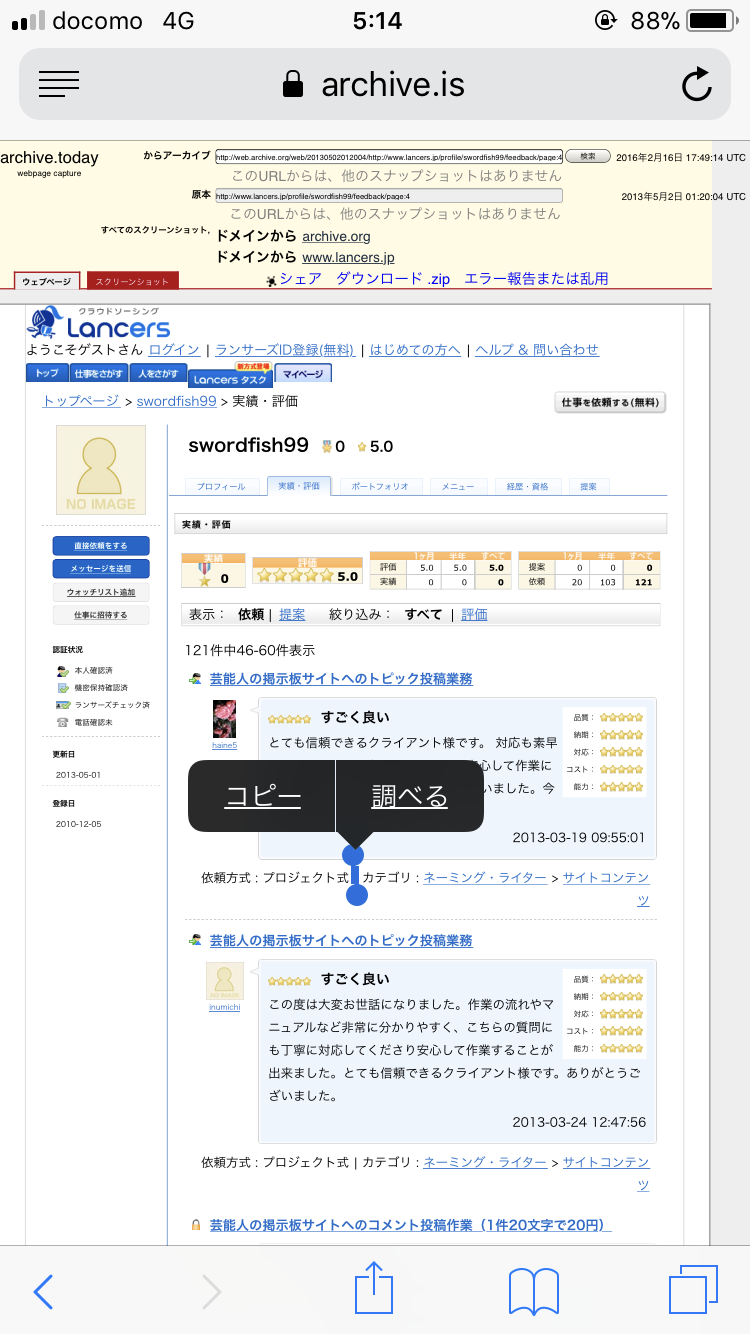Screen dimensions: 750x1334
Task: Click the エラー報告または乱用 link
Action: tap(536, 278)
